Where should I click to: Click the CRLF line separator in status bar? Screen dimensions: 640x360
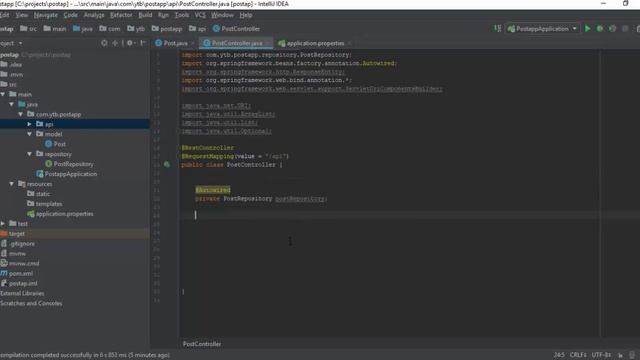pos(578,355)
